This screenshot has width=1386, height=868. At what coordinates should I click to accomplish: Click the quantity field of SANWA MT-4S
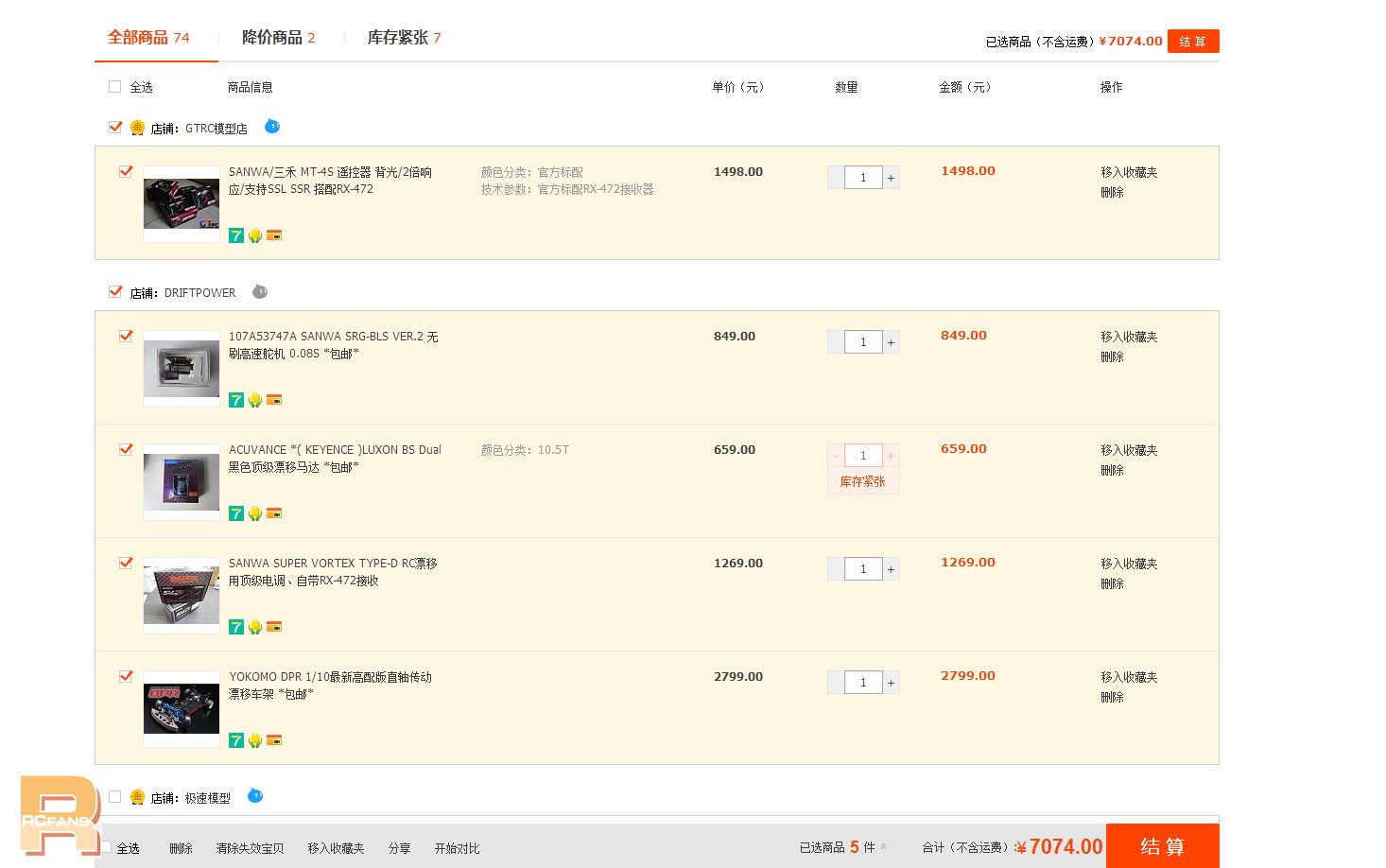[863, 178]
